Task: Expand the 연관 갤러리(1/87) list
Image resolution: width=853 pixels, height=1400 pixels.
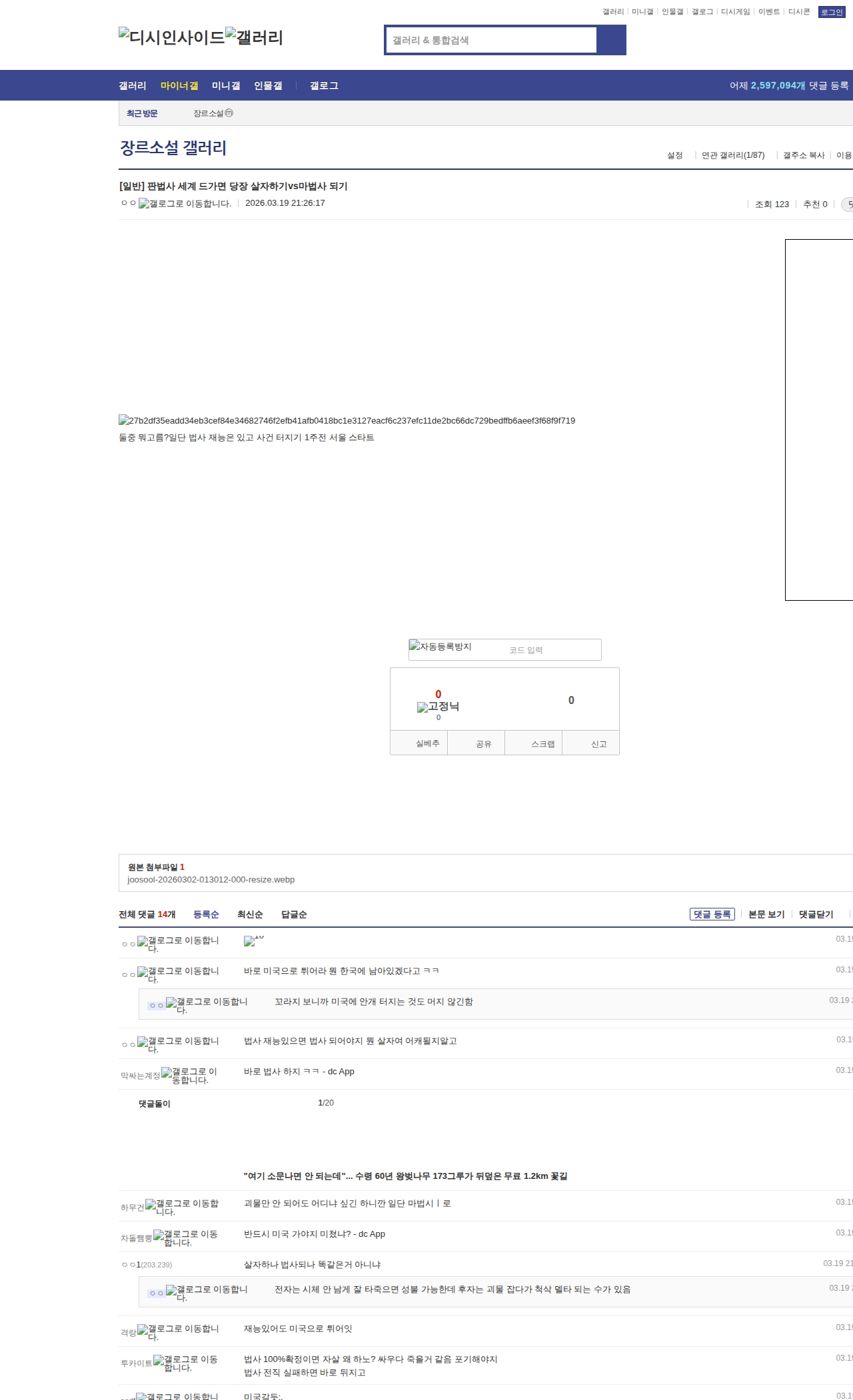Action: (x=732, y=155)
